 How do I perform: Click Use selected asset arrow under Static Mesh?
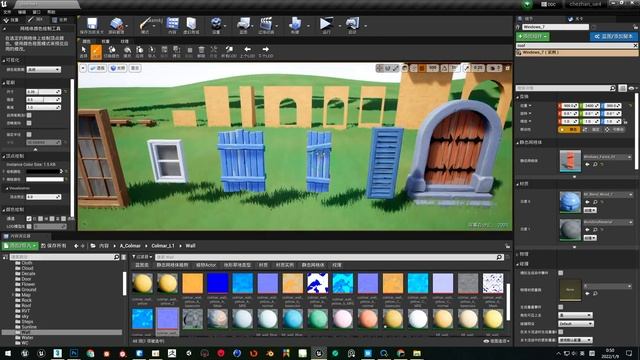click(587, 164)
